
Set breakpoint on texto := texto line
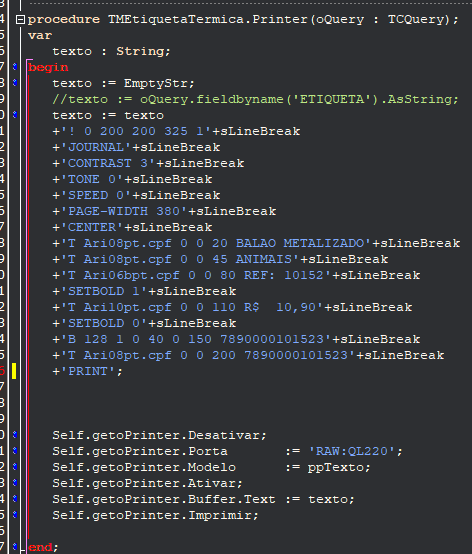pos(15,114)
